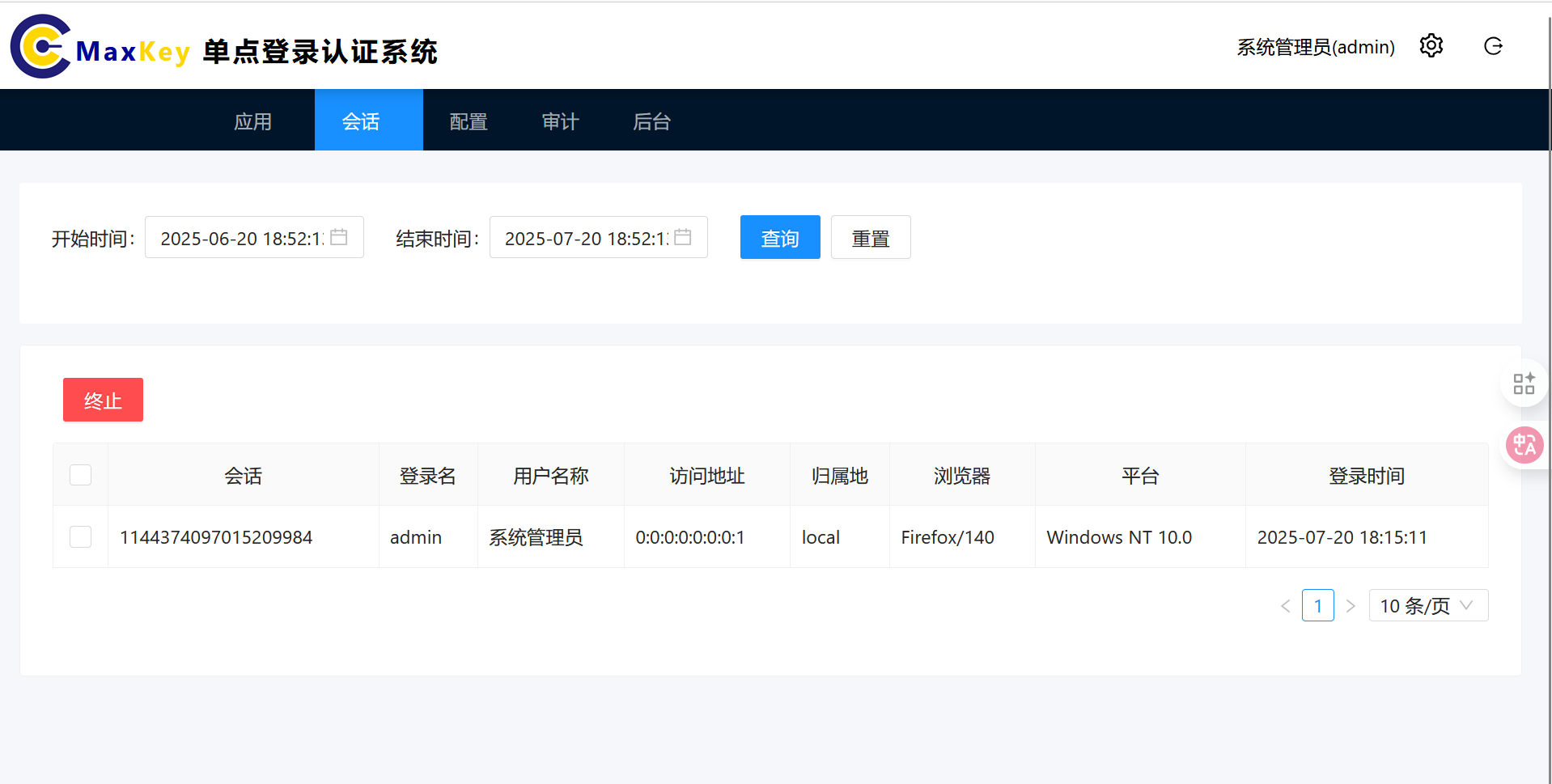
Task: Go to next page using the right arrow
Action: [x=1351, y=605]
